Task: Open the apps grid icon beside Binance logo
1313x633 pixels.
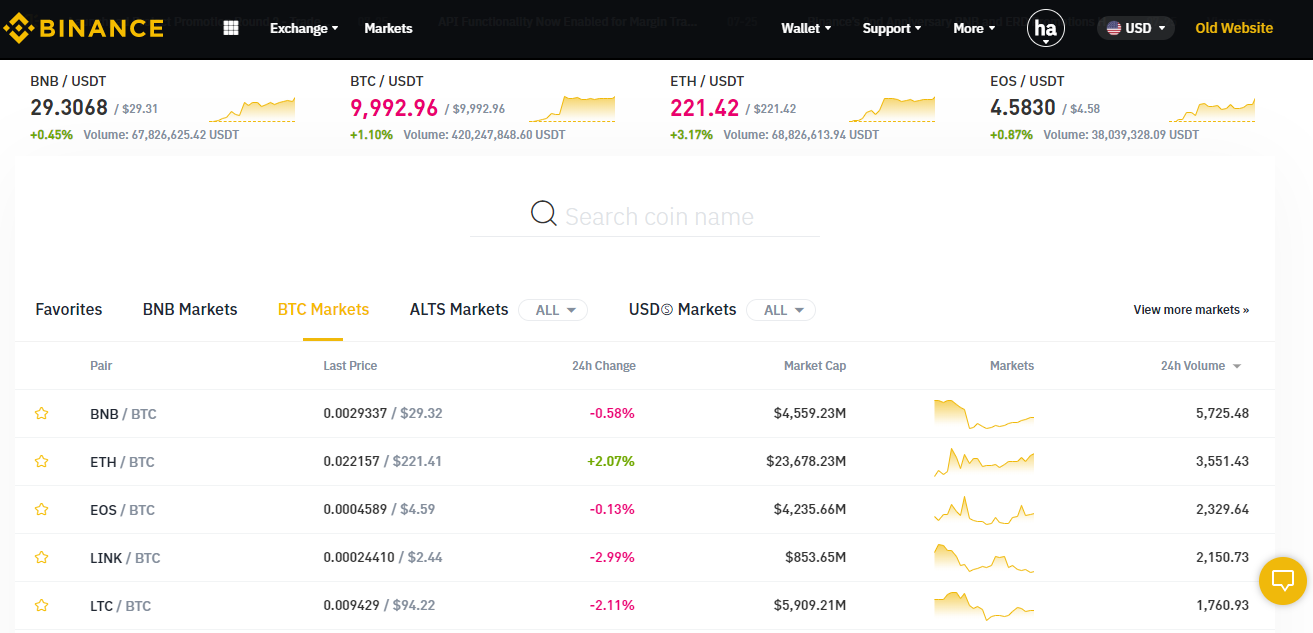Action: [231, 27]
